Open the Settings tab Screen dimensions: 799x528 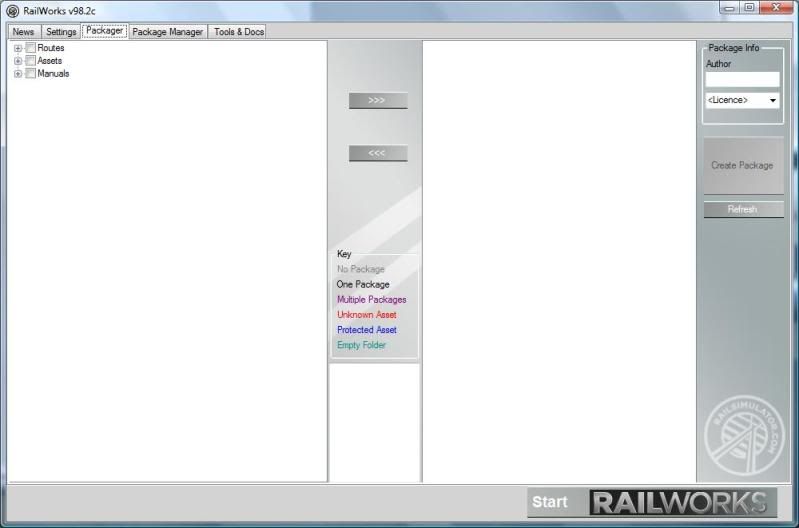61,32
